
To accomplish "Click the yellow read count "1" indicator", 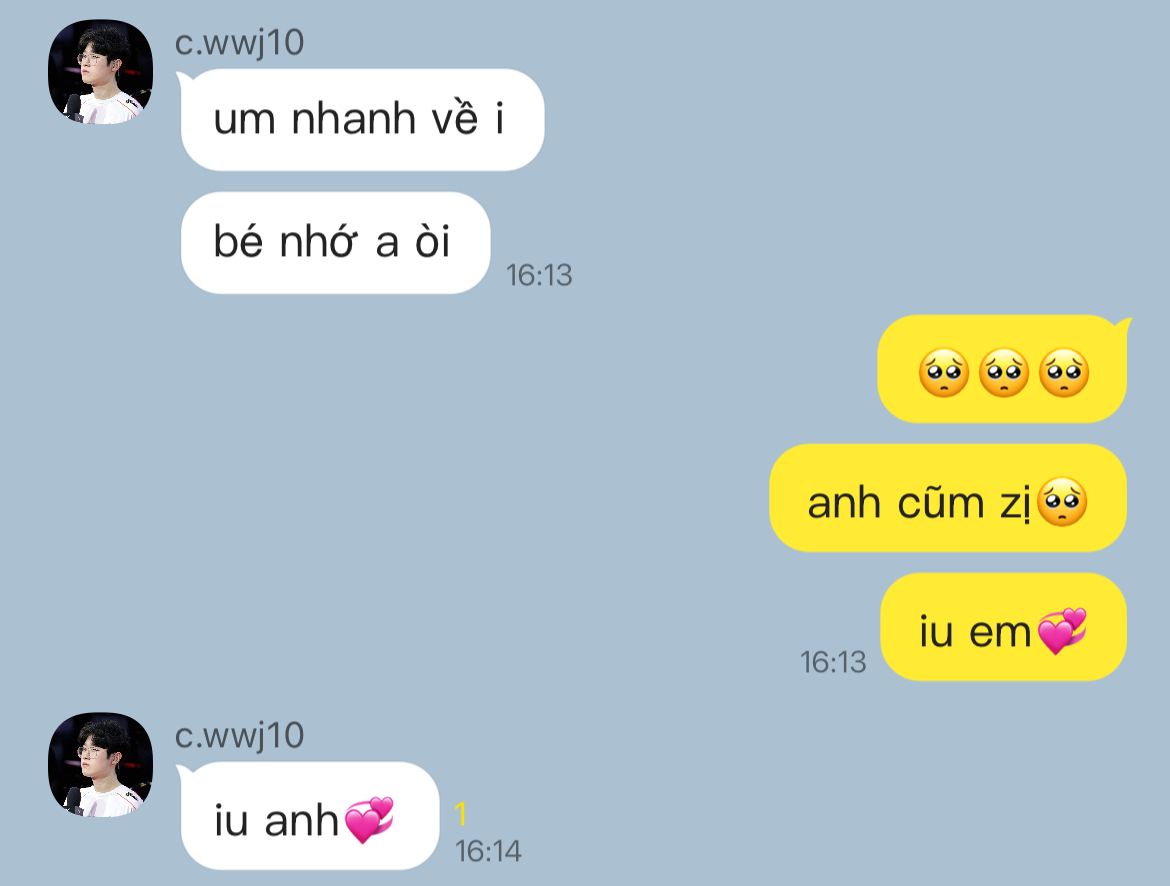I will (x=460, y=814).
